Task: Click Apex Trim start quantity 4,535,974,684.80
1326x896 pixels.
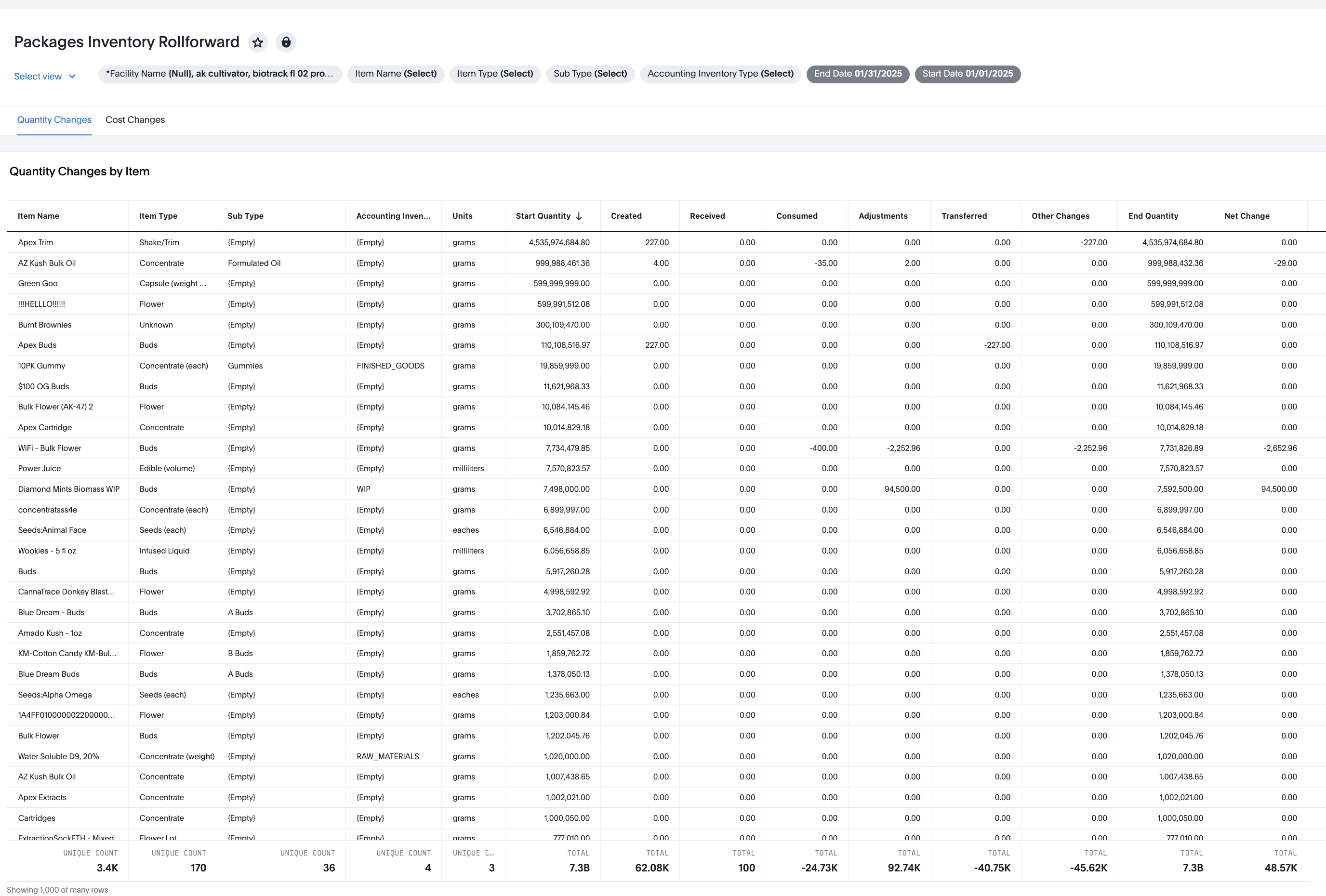Action: 552,242
